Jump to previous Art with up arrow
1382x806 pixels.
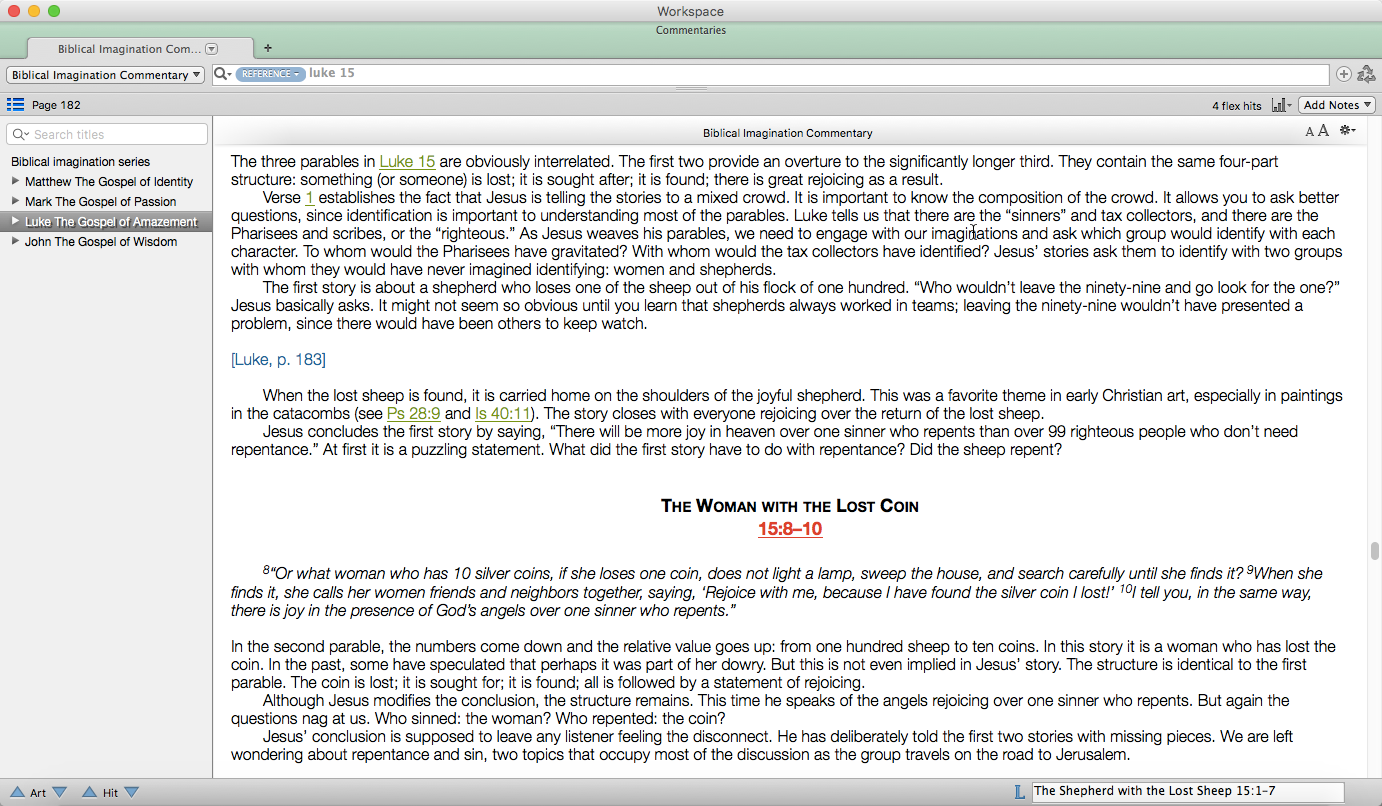(17, 792)
